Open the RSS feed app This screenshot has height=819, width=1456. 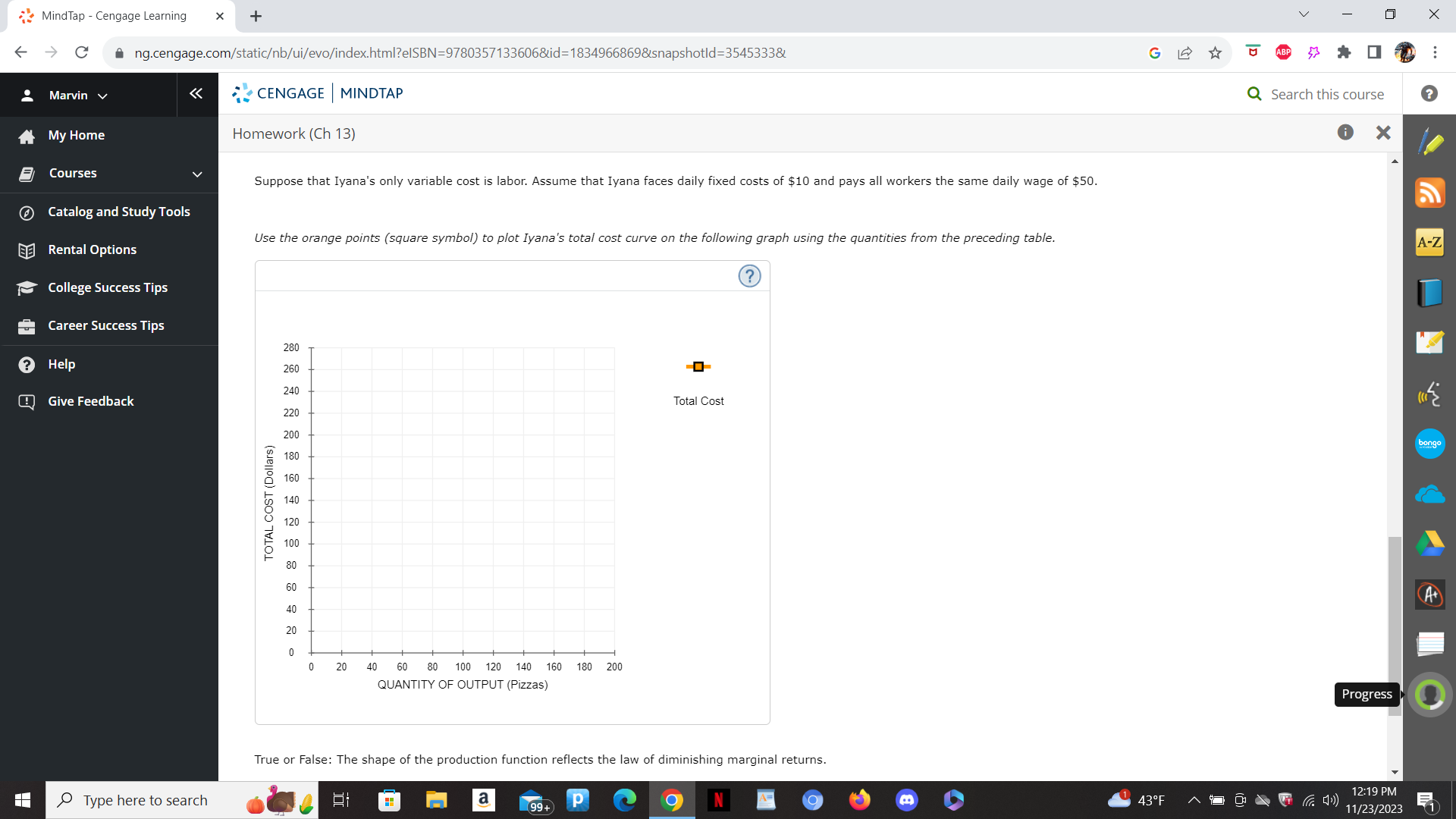click(x=1429, y=193)
